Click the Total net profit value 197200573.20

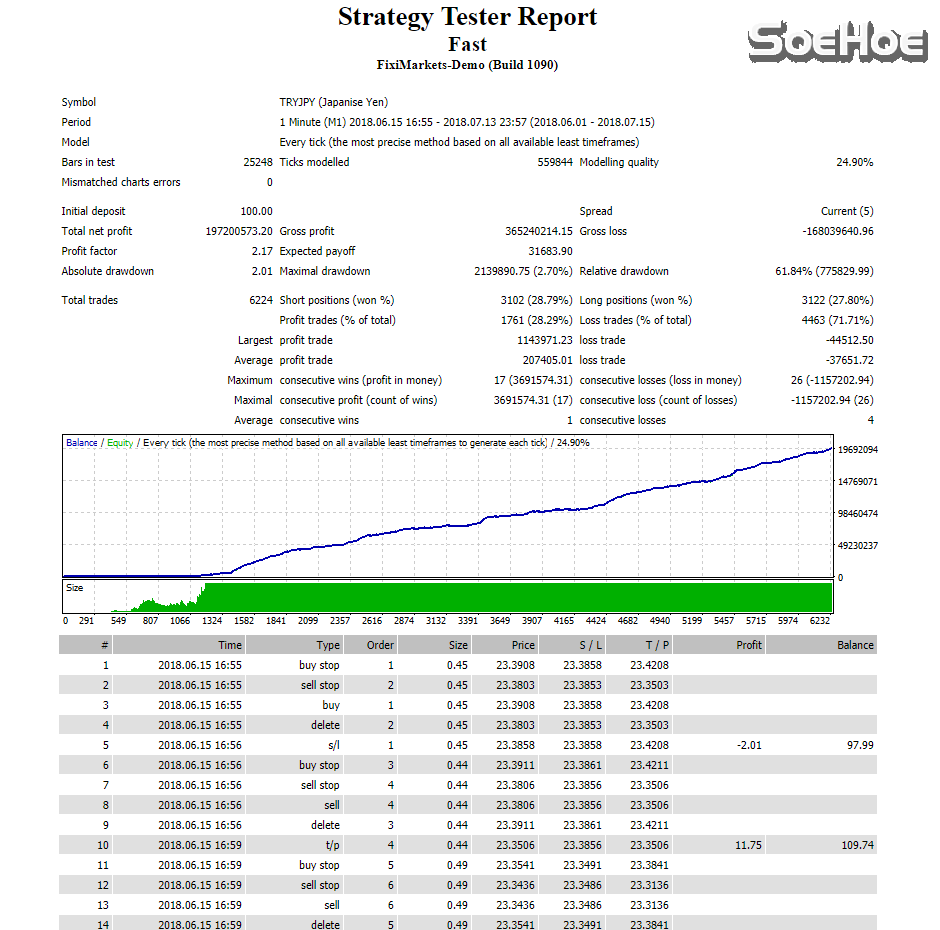(238, 231)
